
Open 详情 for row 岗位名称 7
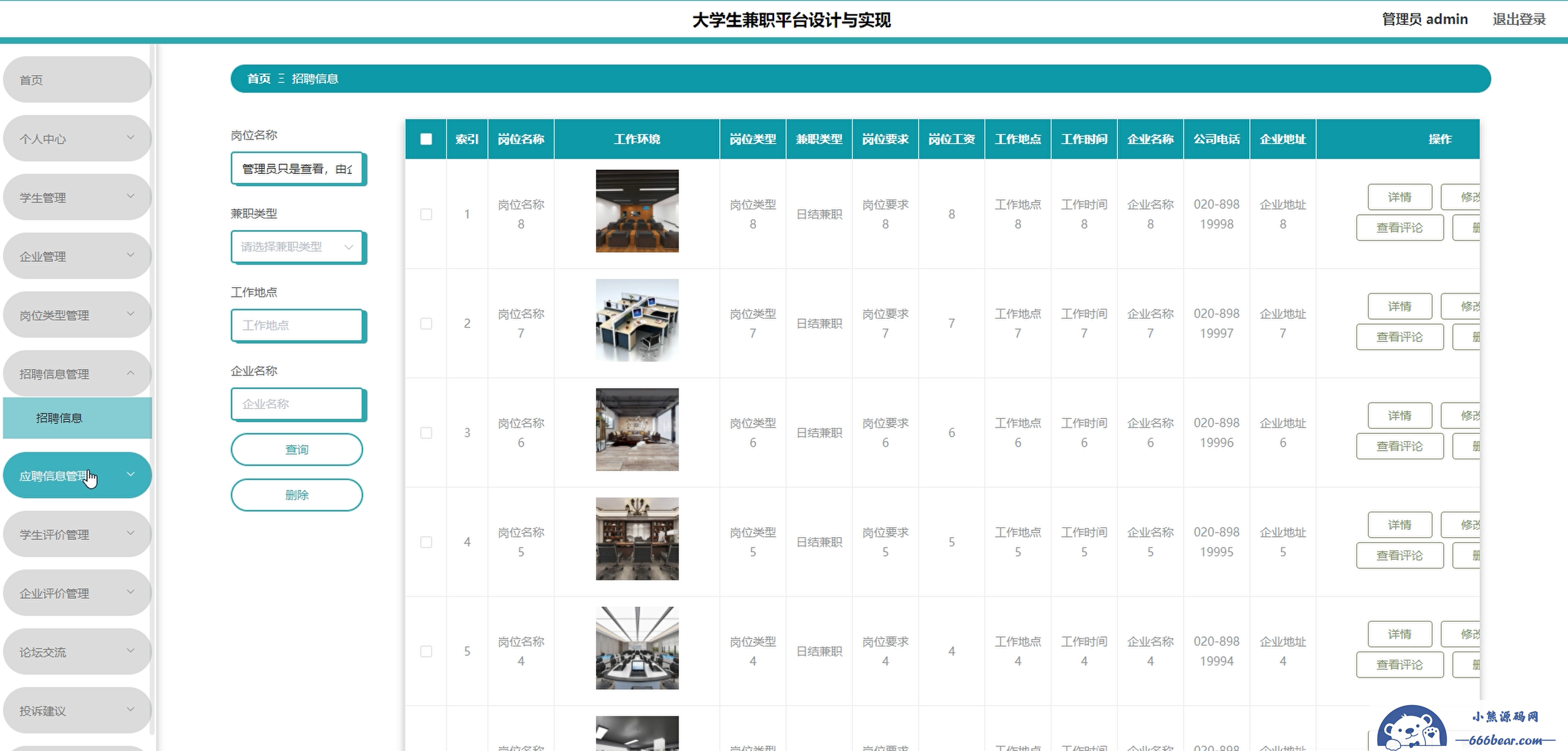[1399, 306]
